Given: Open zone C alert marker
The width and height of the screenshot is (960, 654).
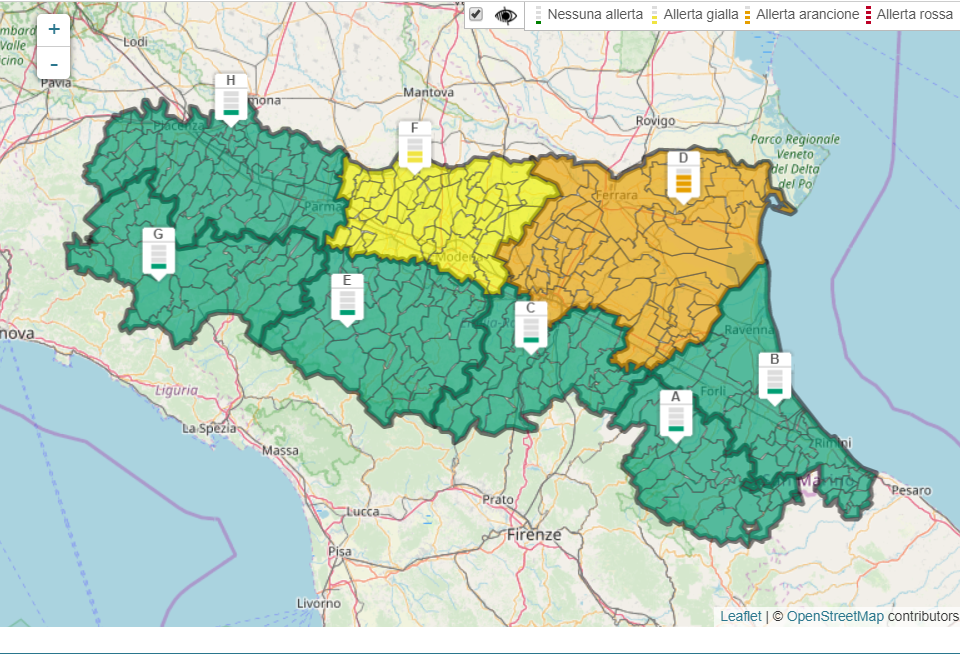Looking at the screenshot, I should [531, 326].
